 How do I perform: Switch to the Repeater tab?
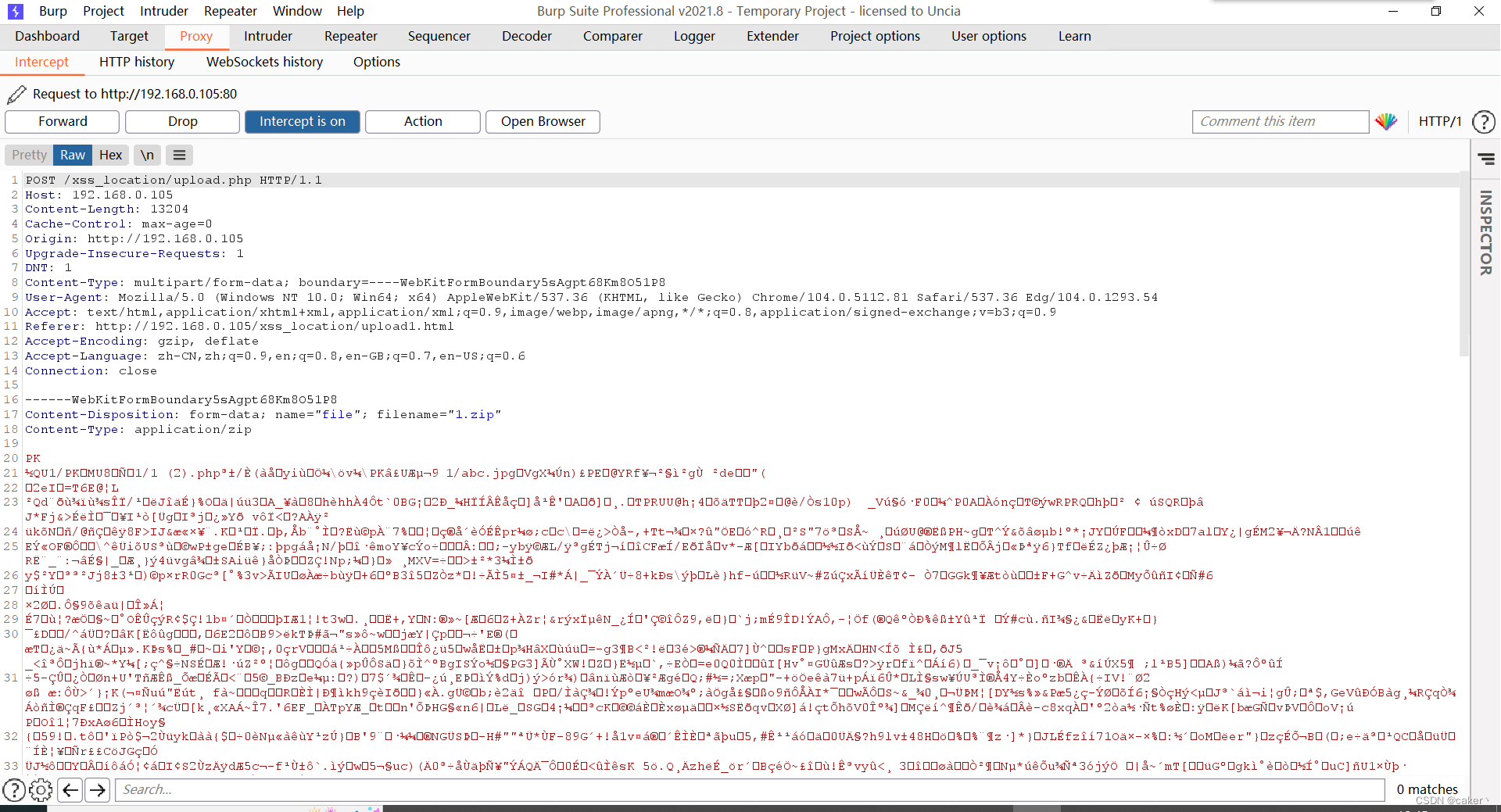pos(351,36)
